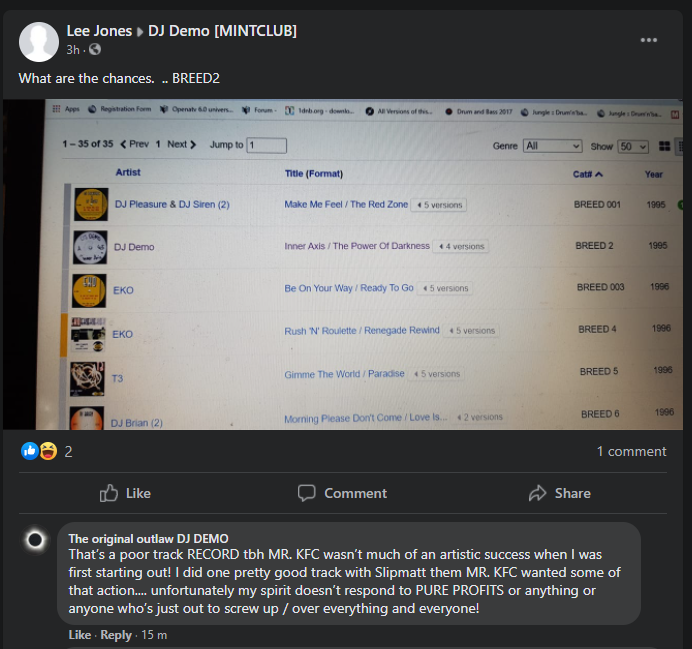Open DJ Demo record label thumbnail

tap(90, 247)
